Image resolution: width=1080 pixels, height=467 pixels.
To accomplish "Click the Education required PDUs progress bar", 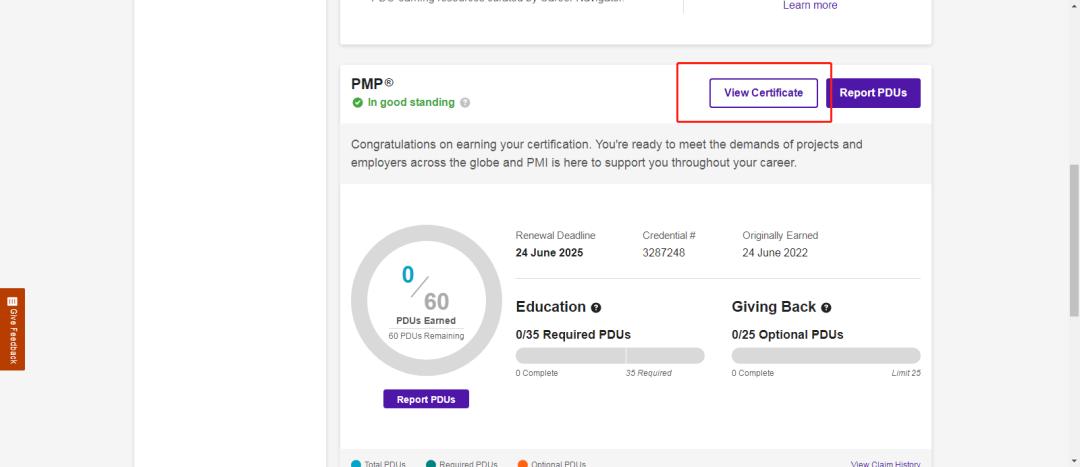I will (x=610, y=356).
